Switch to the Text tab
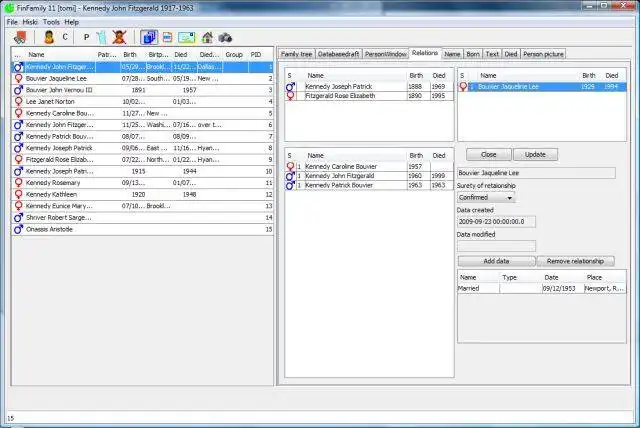Screen dimensions: 640x428 pos(492,54)
